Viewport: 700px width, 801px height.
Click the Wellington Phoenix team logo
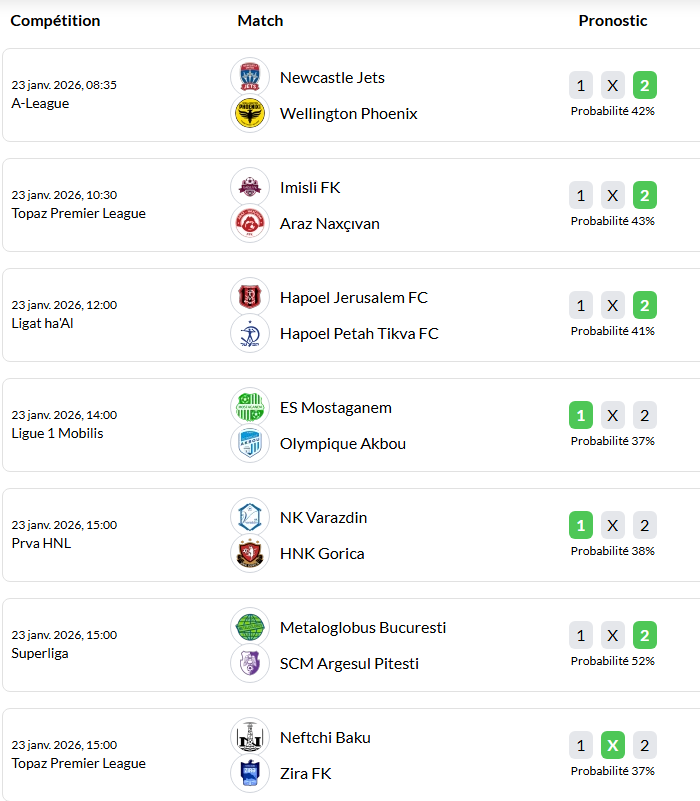click(x=250, y=114)
